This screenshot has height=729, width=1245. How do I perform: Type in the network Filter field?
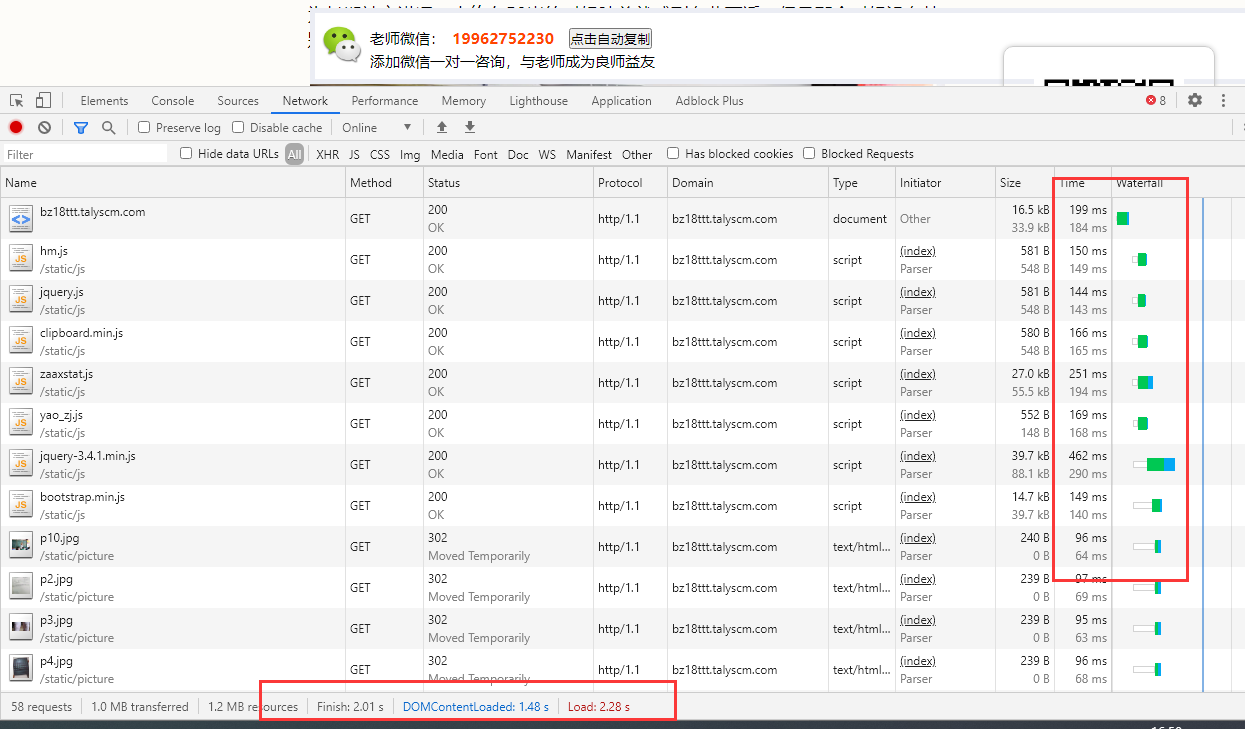click(85, 155)
